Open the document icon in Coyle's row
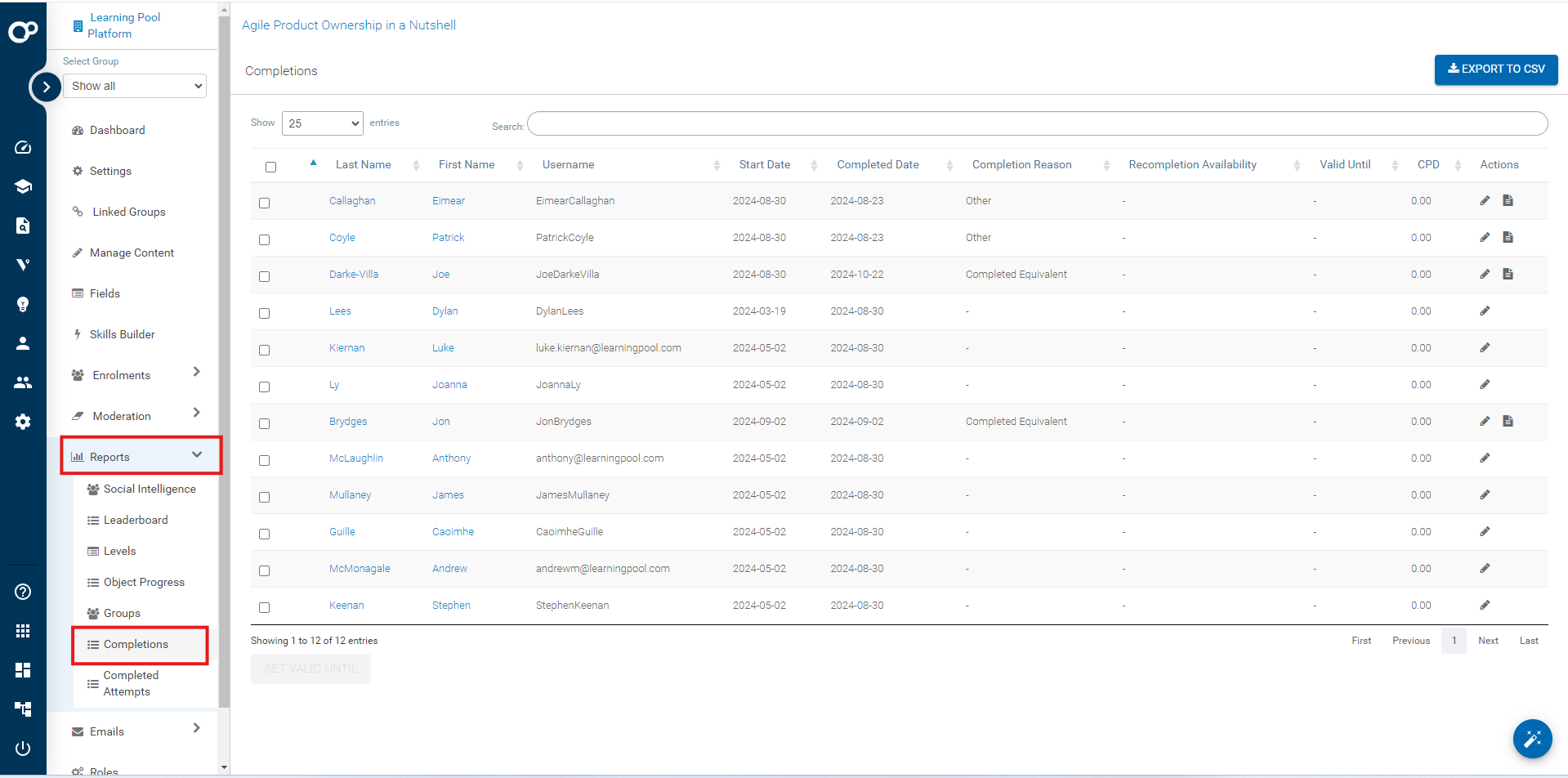Screen dimensions: 1568x778 coord(1508,238)
